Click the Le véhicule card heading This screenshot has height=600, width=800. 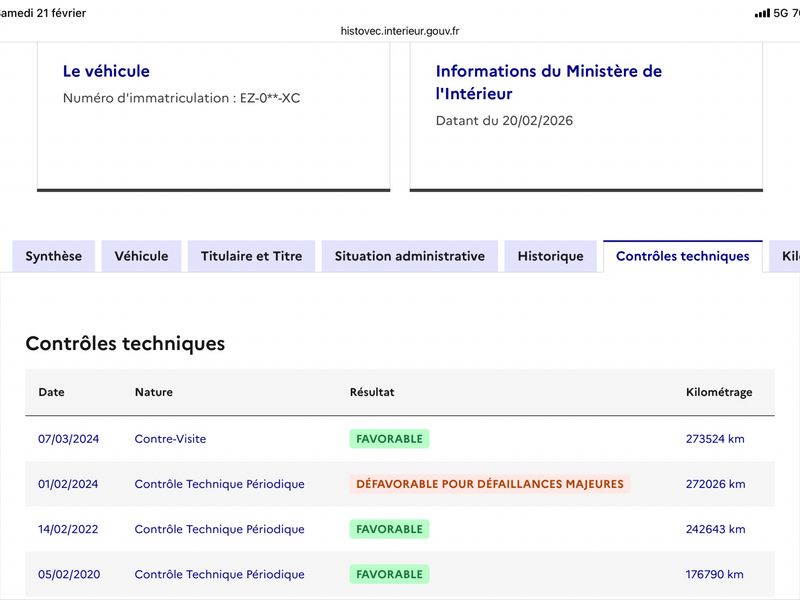(x=106, y=71)
